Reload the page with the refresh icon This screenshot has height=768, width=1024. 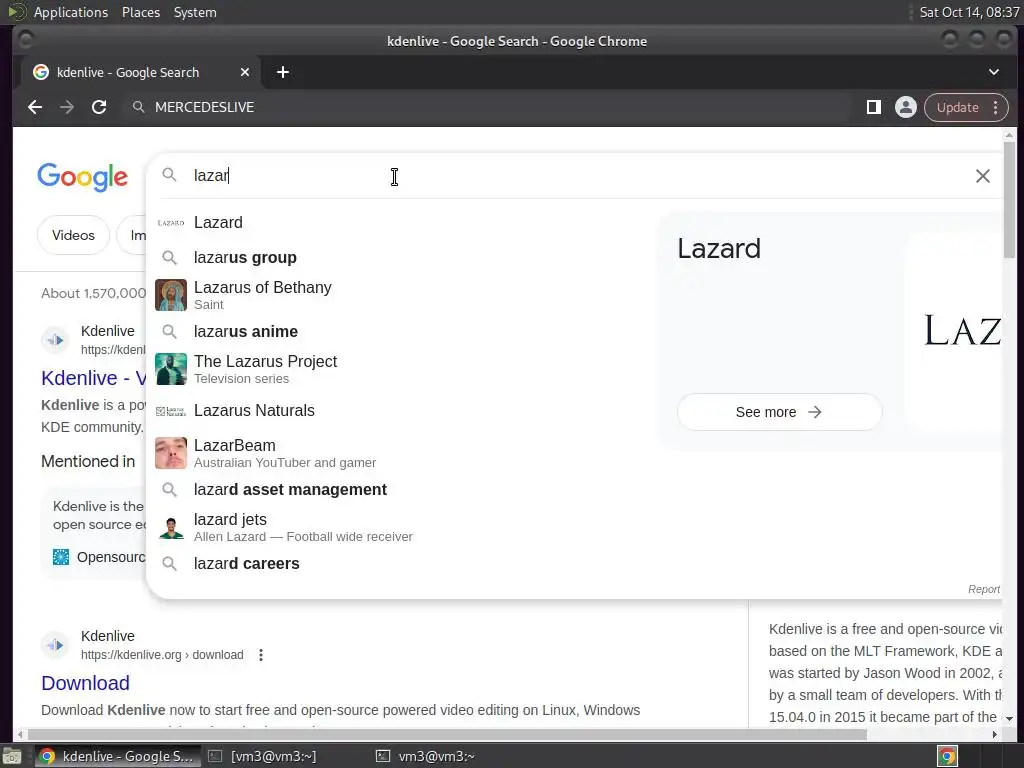[99, 107]
